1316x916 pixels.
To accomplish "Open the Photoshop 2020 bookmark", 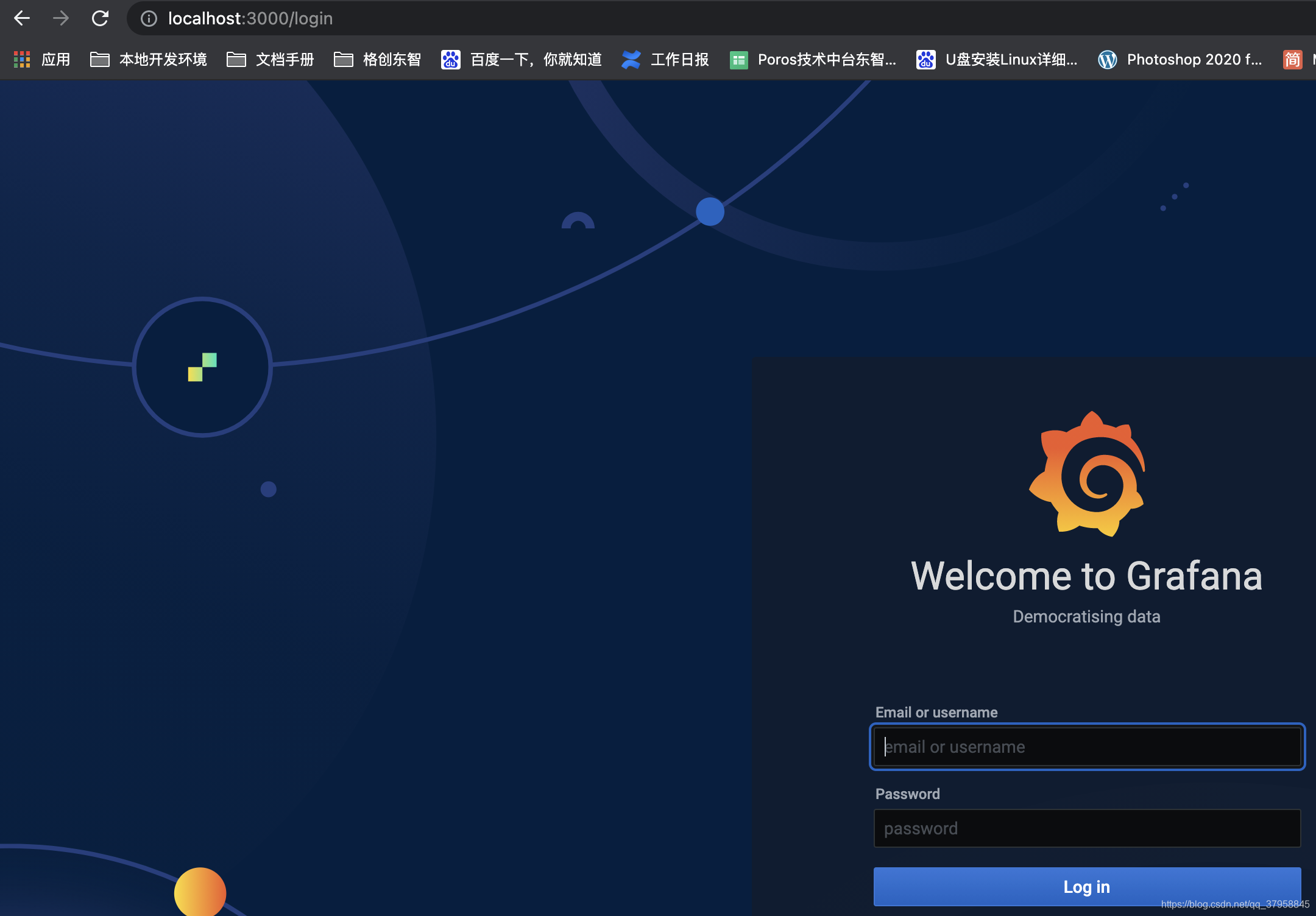I will pyautogui.click(x=1180, y=59).
